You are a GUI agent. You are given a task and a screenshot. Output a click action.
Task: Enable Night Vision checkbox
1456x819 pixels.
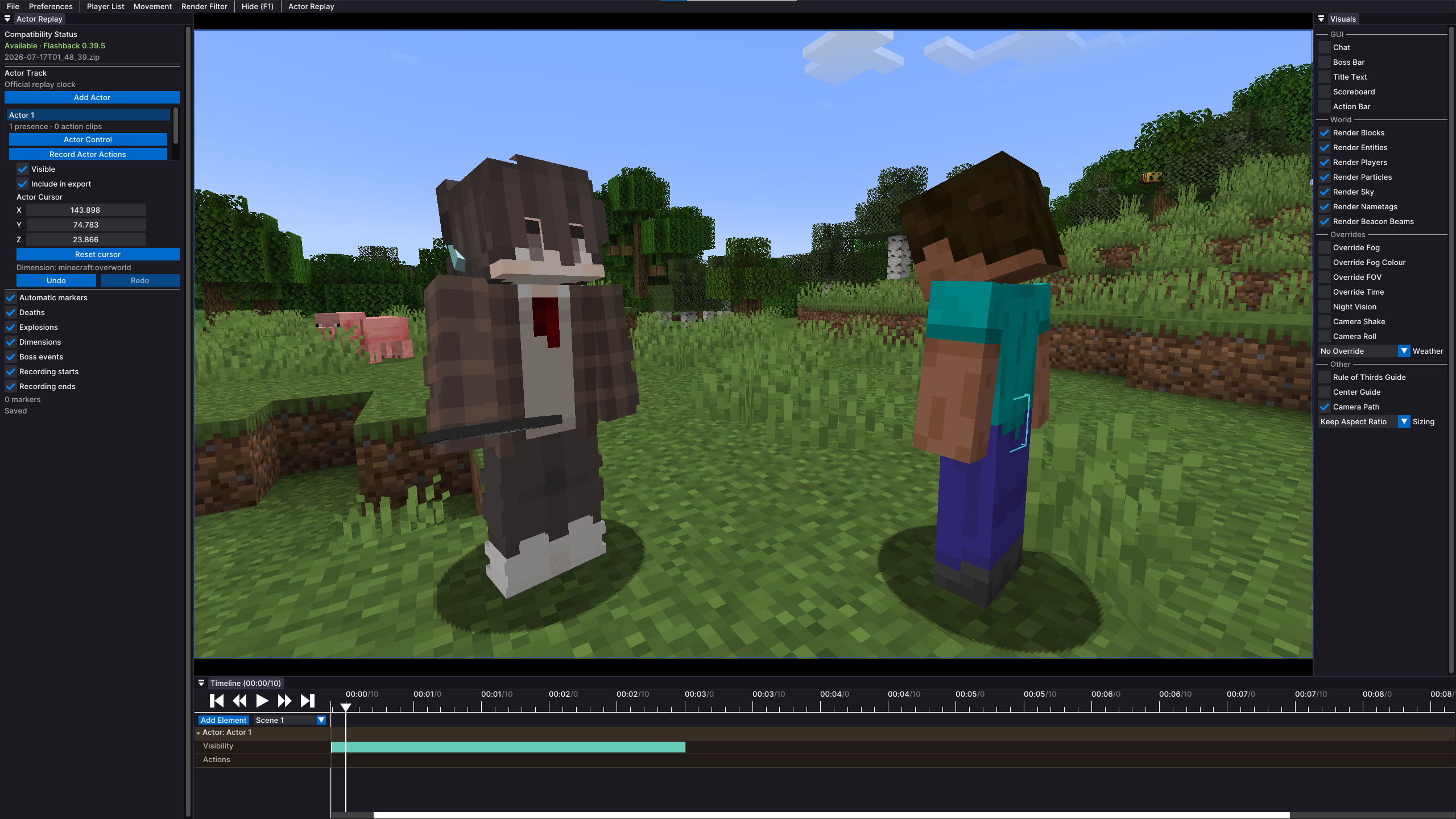1325,307
